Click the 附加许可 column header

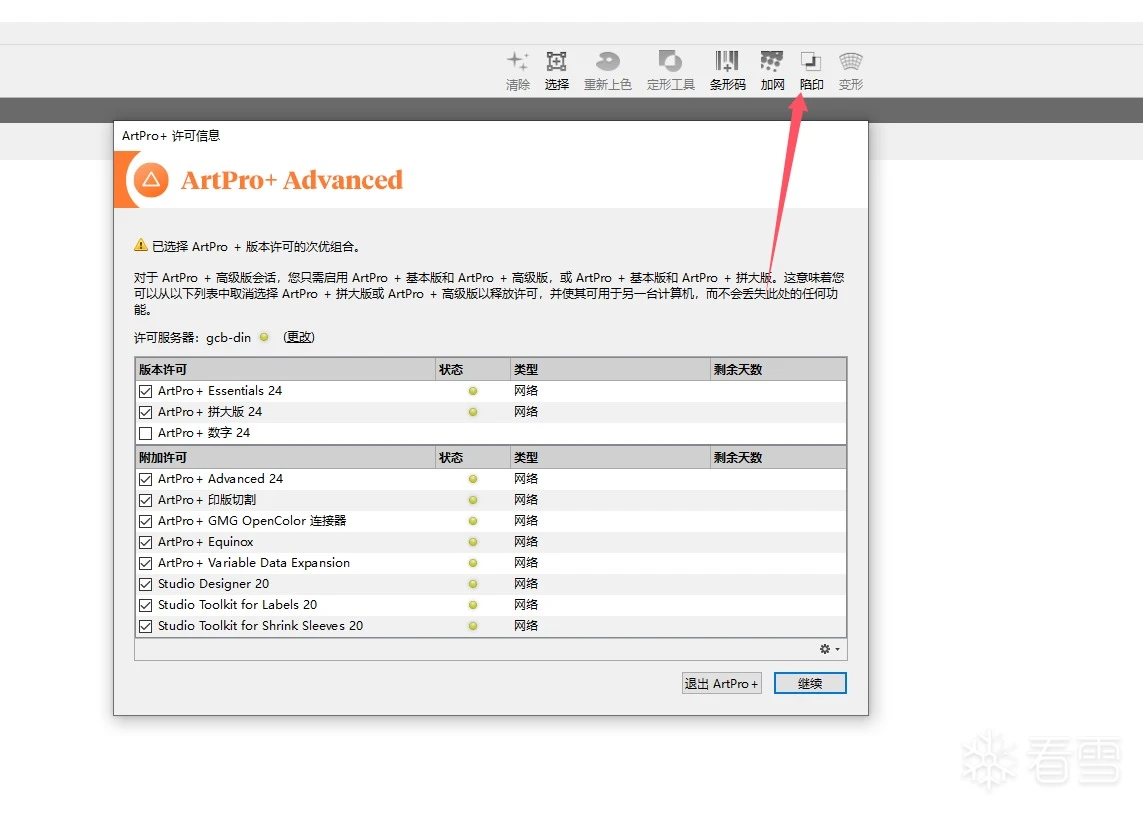click(285, 458)
